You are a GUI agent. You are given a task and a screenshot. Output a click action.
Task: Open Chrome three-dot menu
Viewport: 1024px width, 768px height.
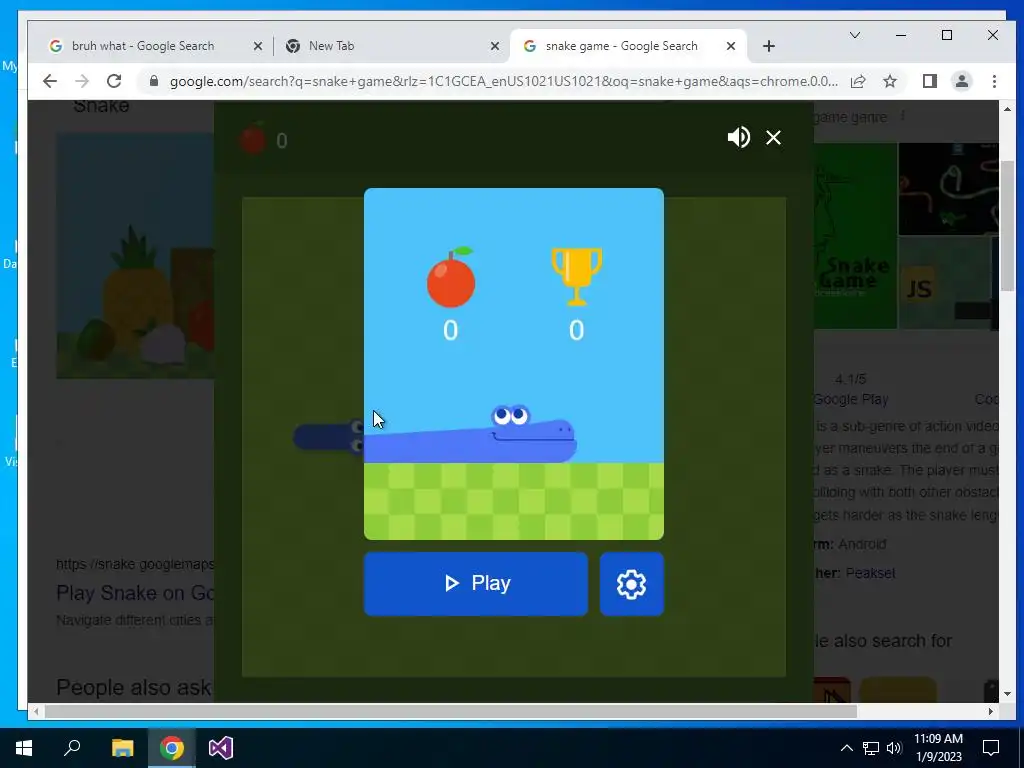coord(994,81)
